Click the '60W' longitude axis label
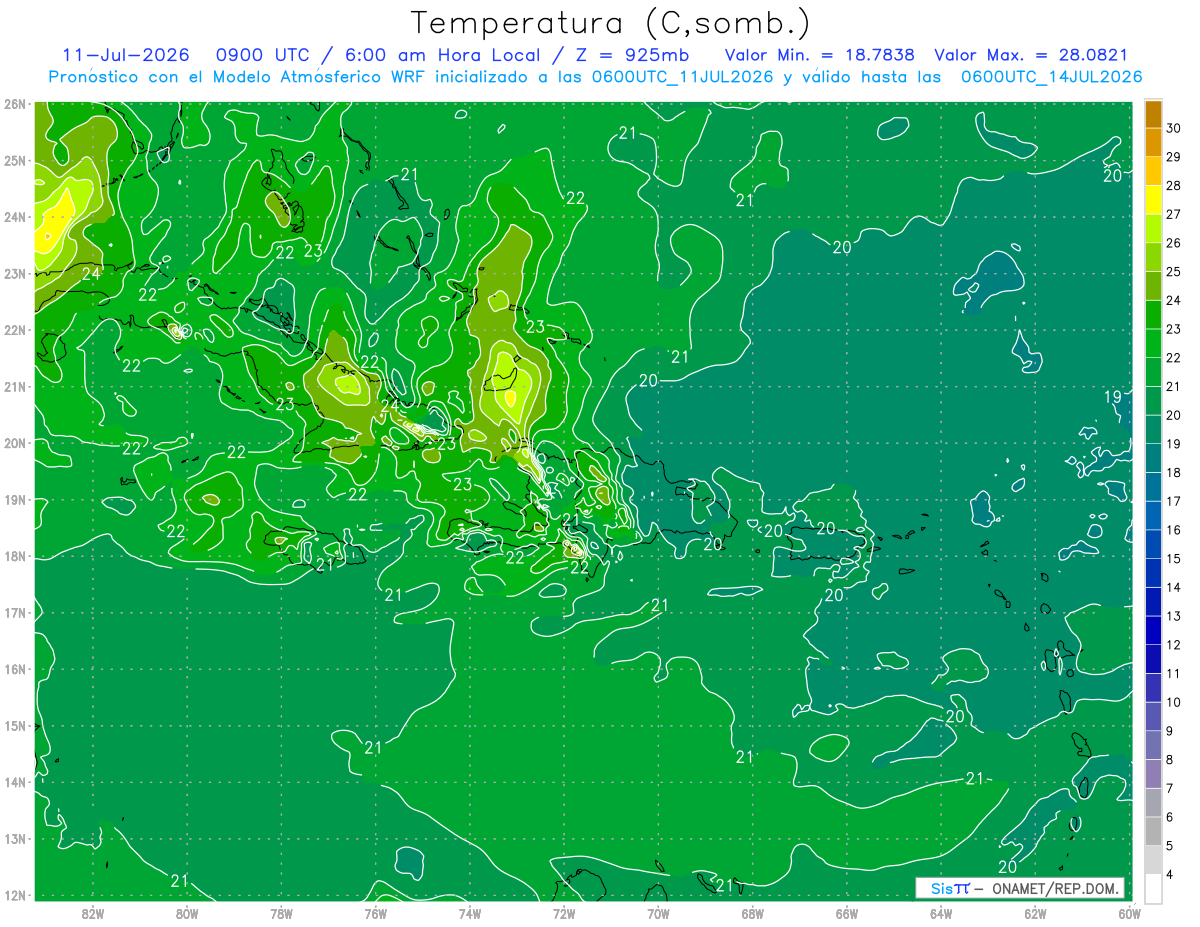Image resolution: width=1200 pixels, height=927 pixels. coord(1128,913)
